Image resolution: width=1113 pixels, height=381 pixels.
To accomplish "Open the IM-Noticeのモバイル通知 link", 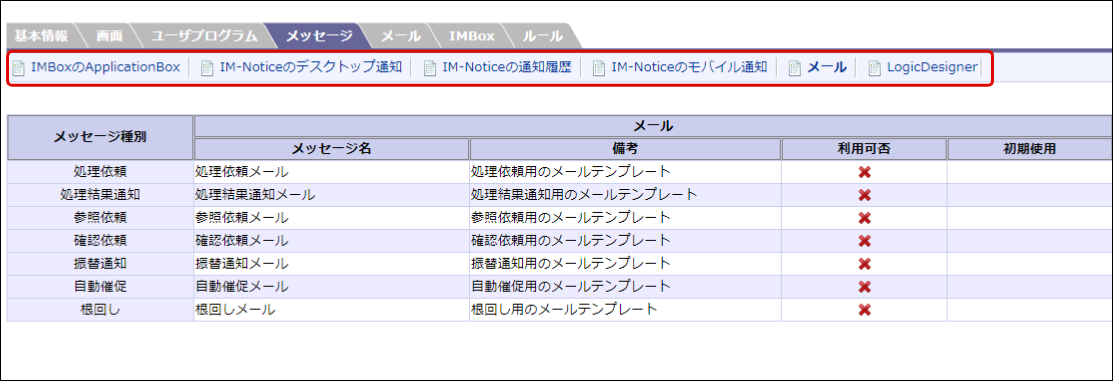I will tap(689, 68).
